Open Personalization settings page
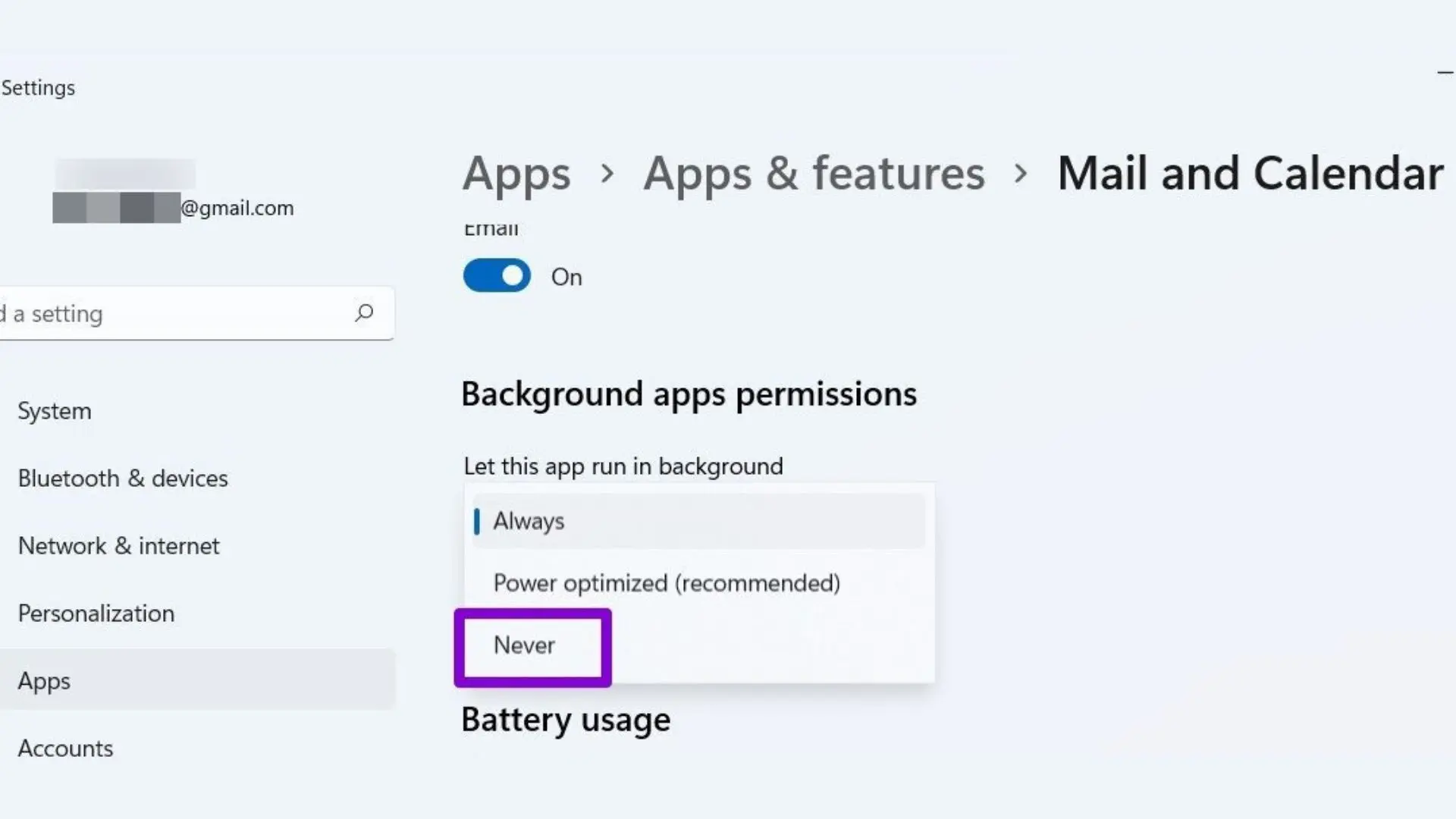Viewport: 1456px width, 819px height. [x=96, y=613]
